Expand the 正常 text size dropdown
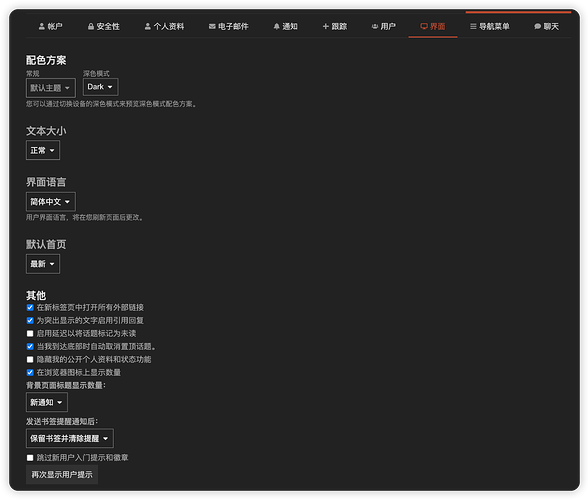This screenshot has width=588, height=500. tap(43, 150)
